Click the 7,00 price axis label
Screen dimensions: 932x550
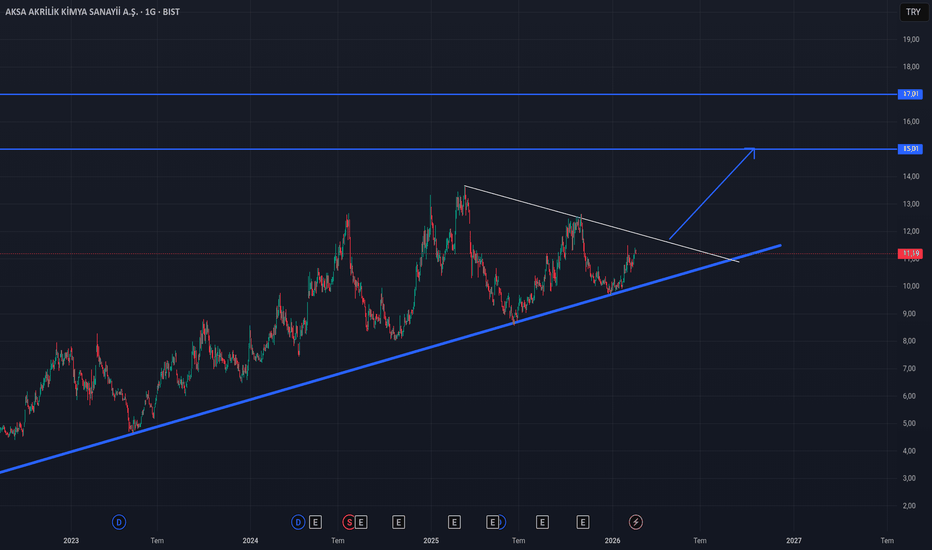click(911, 369)
